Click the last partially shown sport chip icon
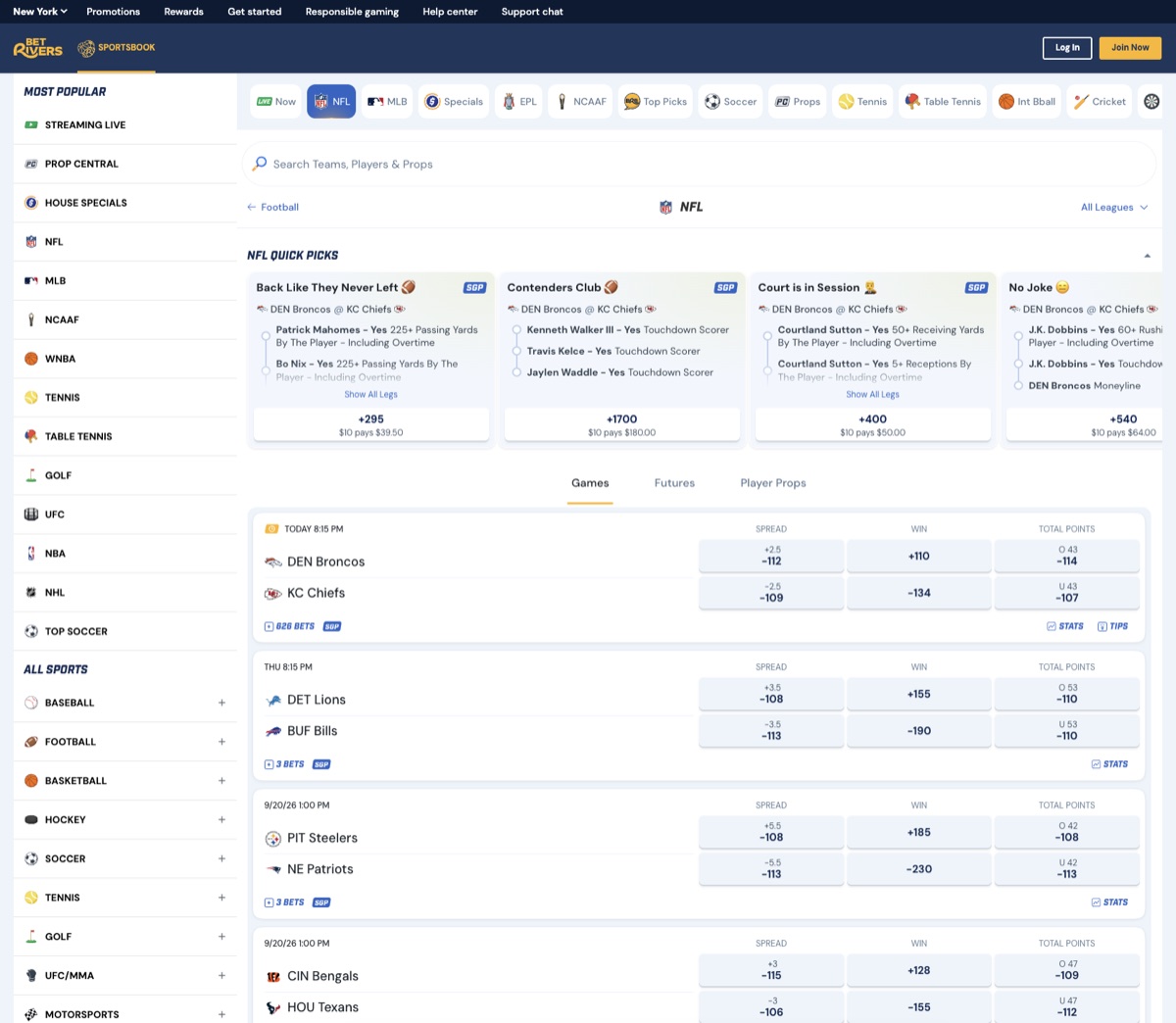 pos(1151,101)
